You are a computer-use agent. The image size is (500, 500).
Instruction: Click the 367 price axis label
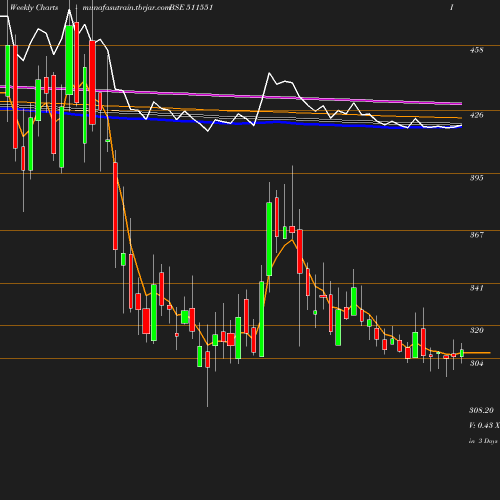(x=476, y=235)
